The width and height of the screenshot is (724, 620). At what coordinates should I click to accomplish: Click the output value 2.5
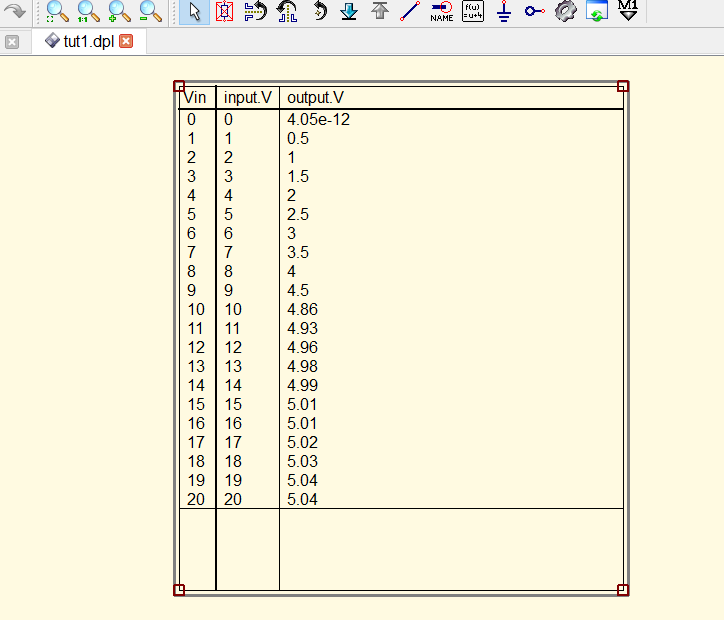click(x=298, y=214)
